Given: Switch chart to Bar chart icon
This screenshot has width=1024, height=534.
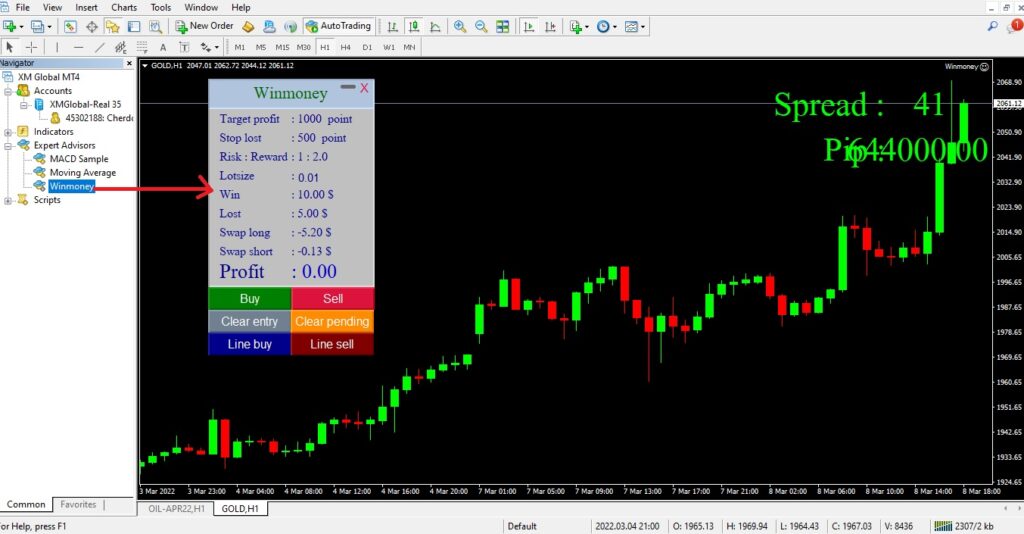Looking at the screenshot, I should click(x=392, y=26).
